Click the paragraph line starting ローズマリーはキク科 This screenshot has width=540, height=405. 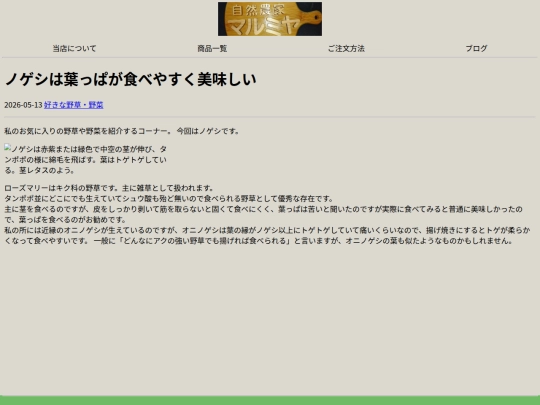pyautogui.click(x=109, y=188)
